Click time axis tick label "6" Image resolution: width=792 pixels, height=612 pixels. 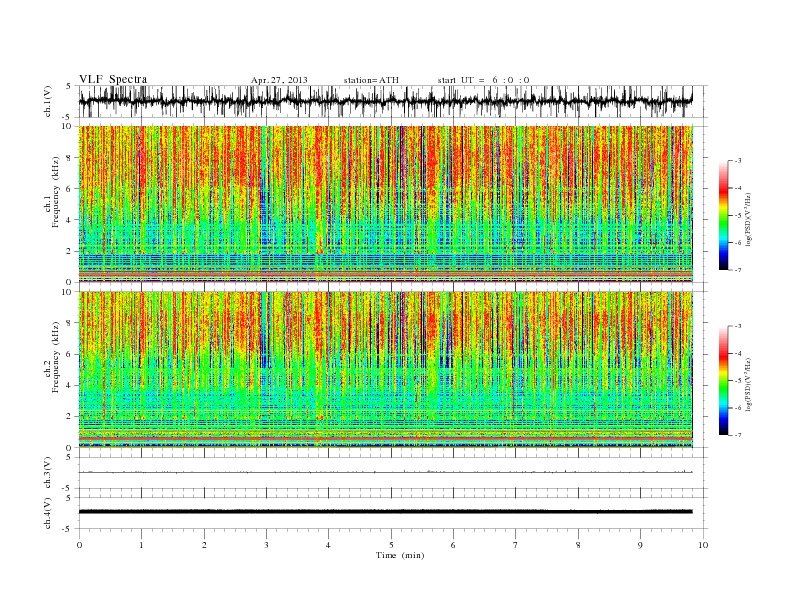coord(453,545)
